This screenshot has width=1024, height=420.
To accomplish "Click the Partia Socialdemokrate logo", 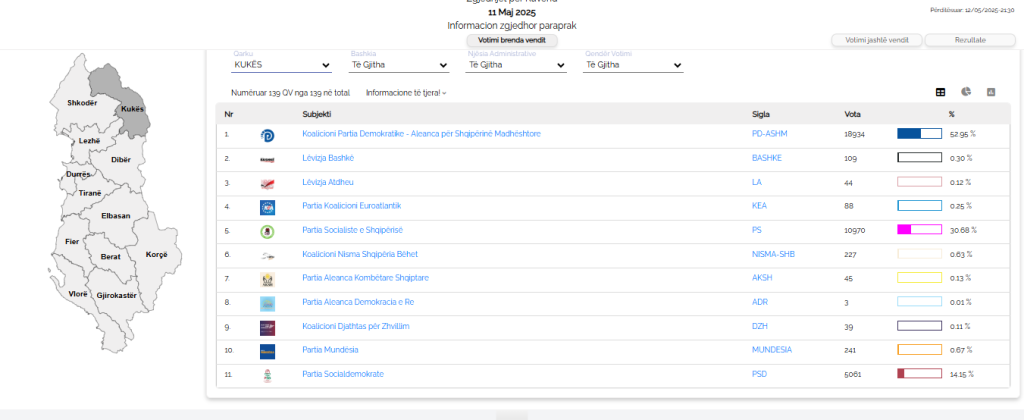I will pos(267,376).
